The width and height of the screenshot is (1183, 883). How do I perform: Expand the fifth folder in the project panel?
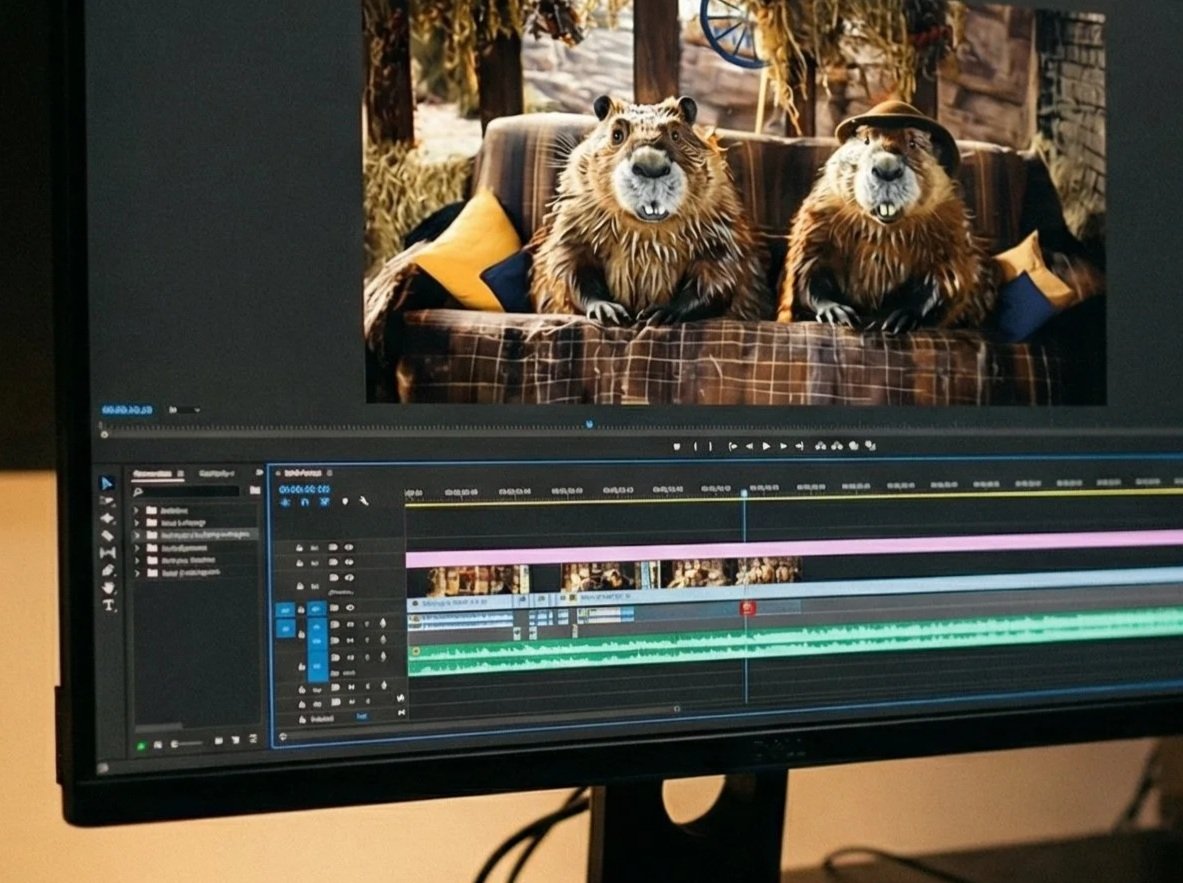(137, 560)
